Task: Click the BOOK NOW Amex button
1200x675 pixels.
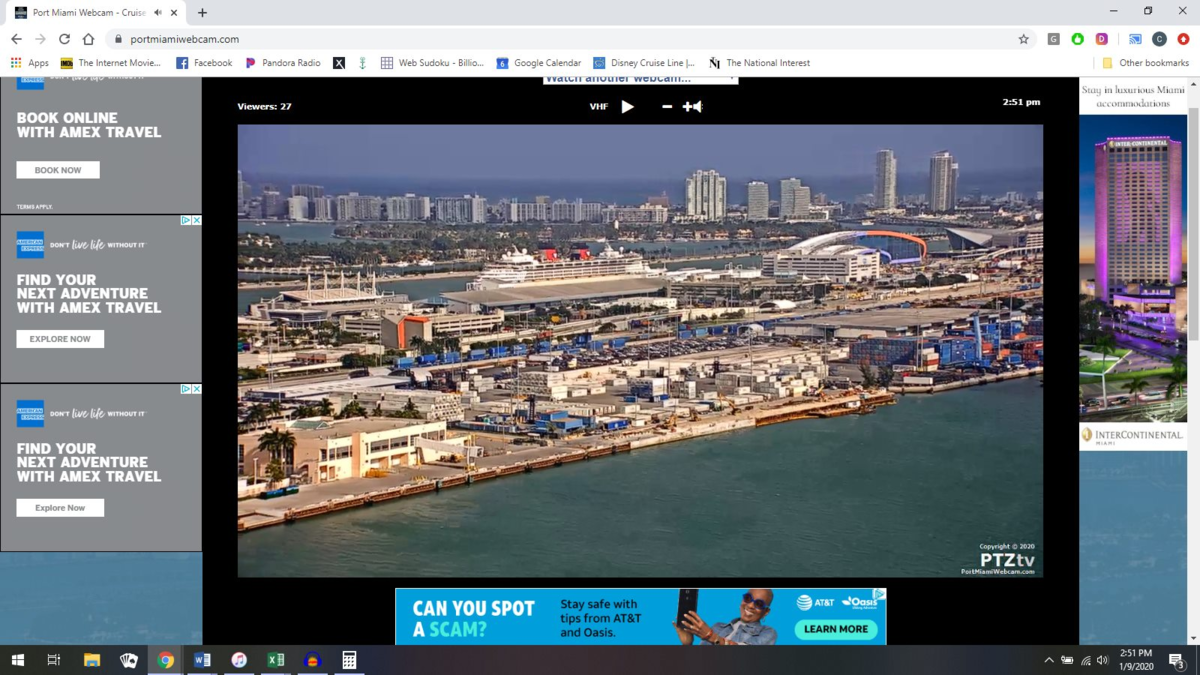Action: [x=58, y=170]
